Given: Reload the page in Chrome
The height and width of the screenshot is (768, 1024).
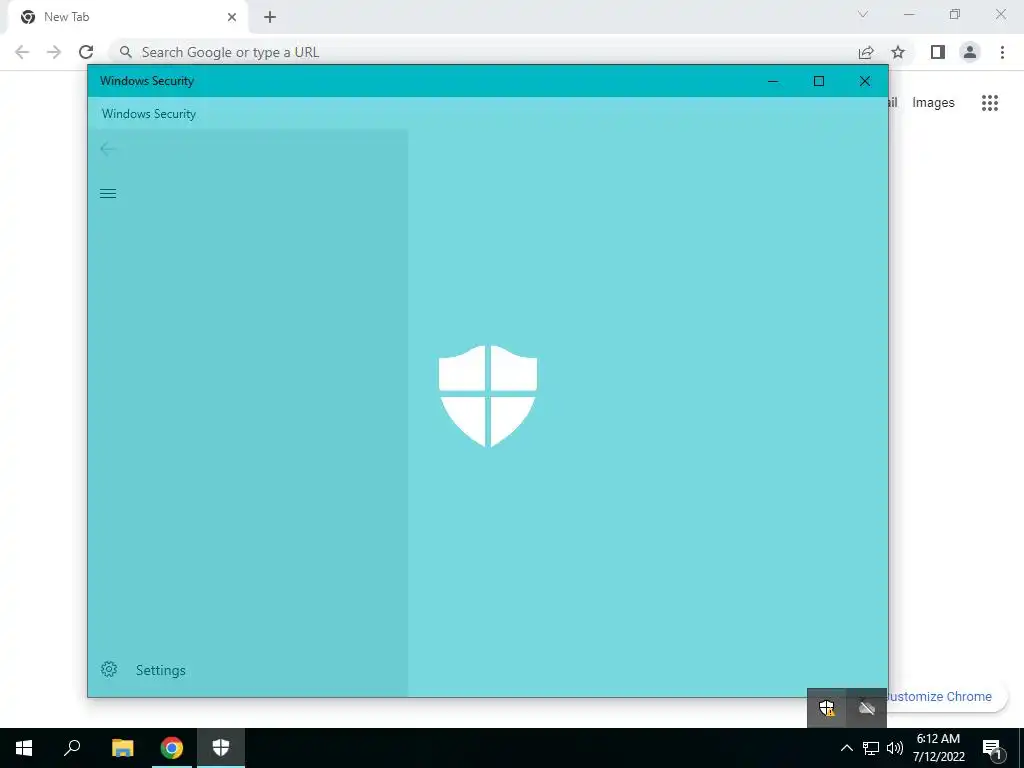Looking at the screenshot, I should [x=86, y=52].
